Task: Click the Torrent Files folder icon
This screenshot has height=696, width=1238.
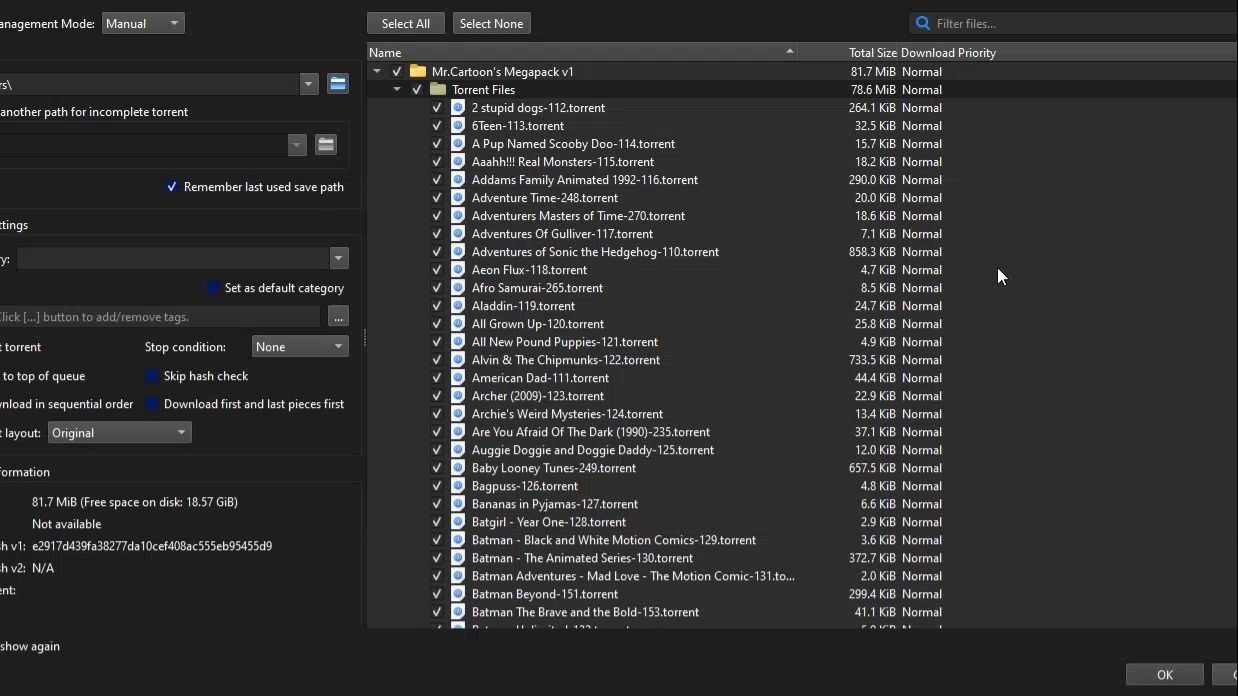Action: (438, 89)
